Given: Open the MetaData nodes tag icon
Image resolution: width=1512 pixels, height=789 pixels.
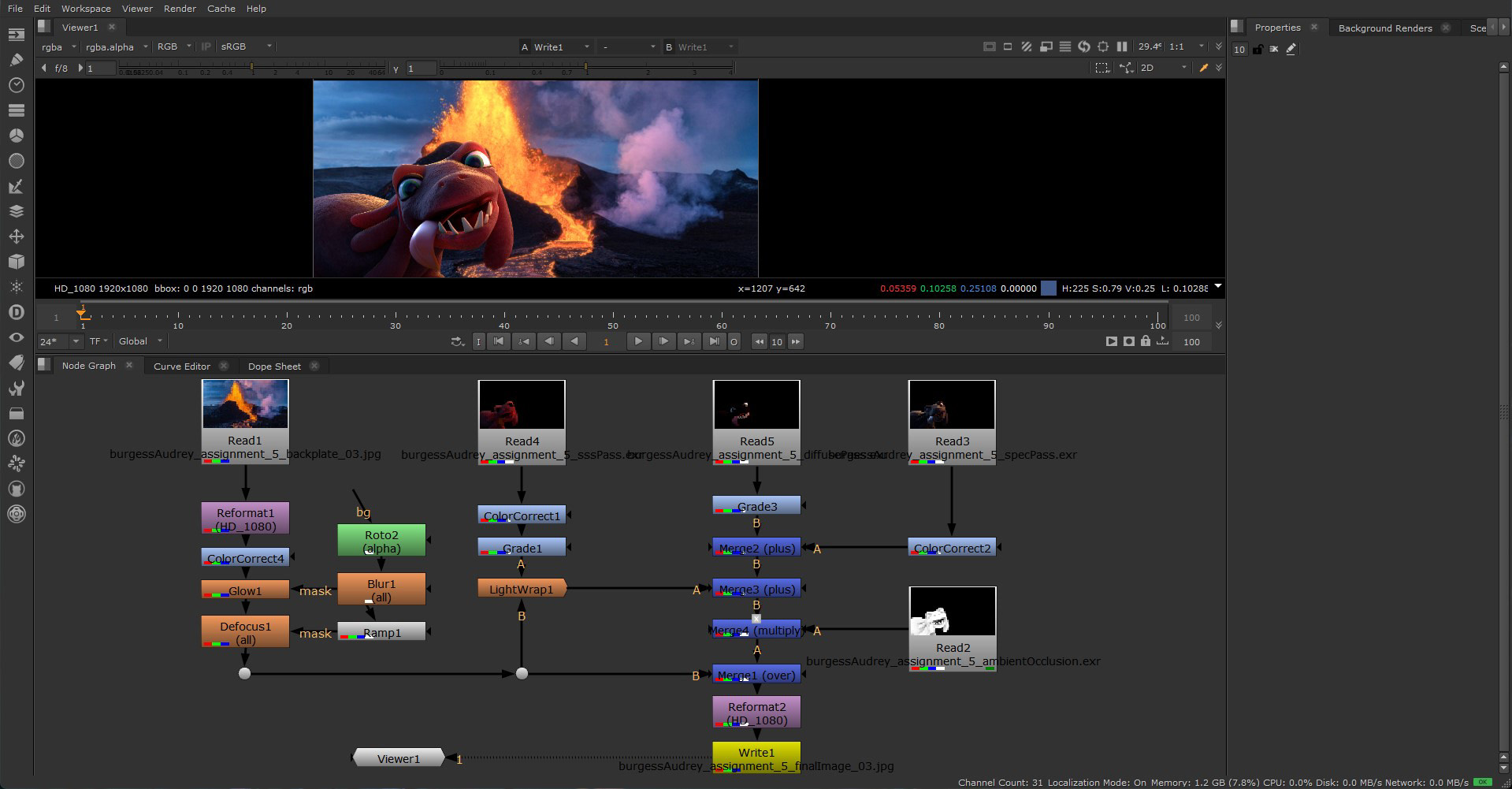Looking at the screenshot, I should click(16, 363).
